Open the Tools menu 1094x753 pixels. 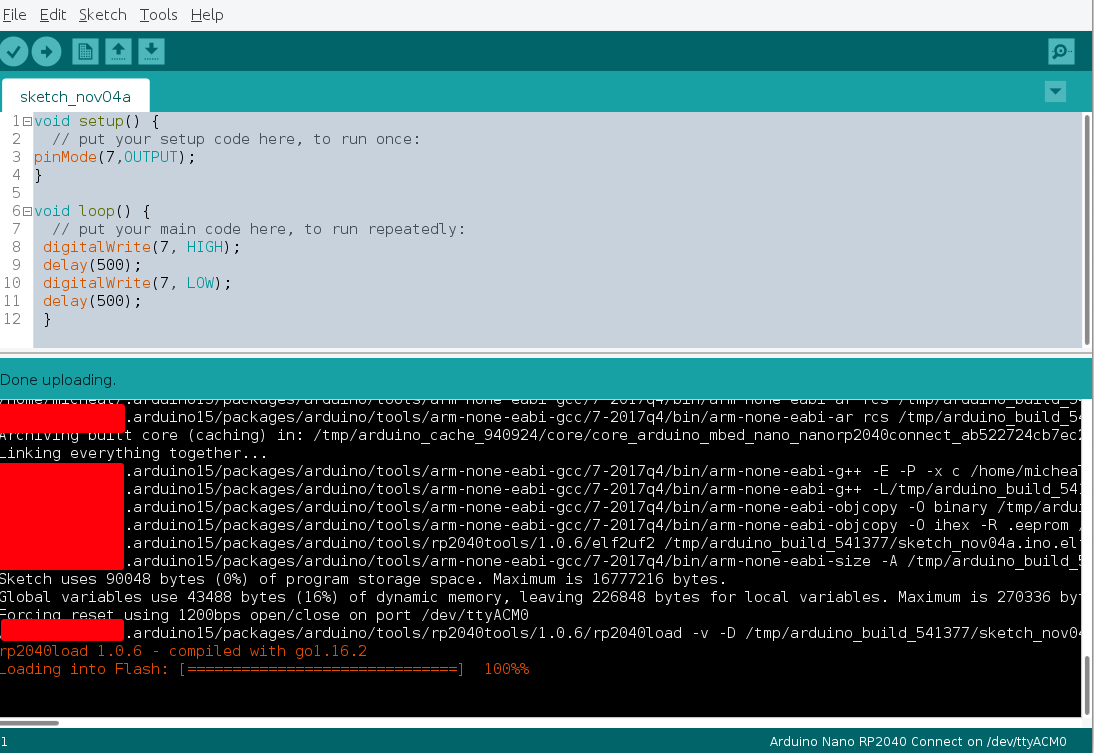coord(158,14)
